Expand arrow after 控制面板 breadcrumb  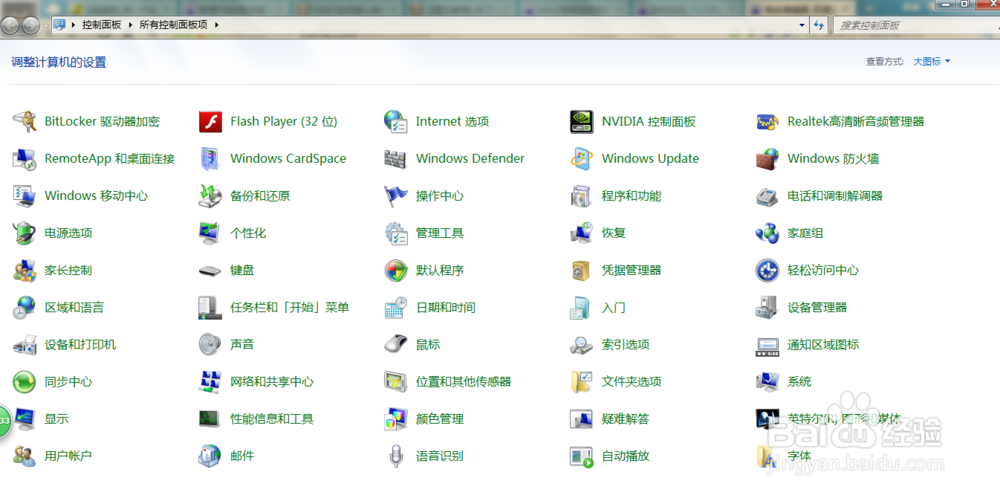(x=130, y=25)
